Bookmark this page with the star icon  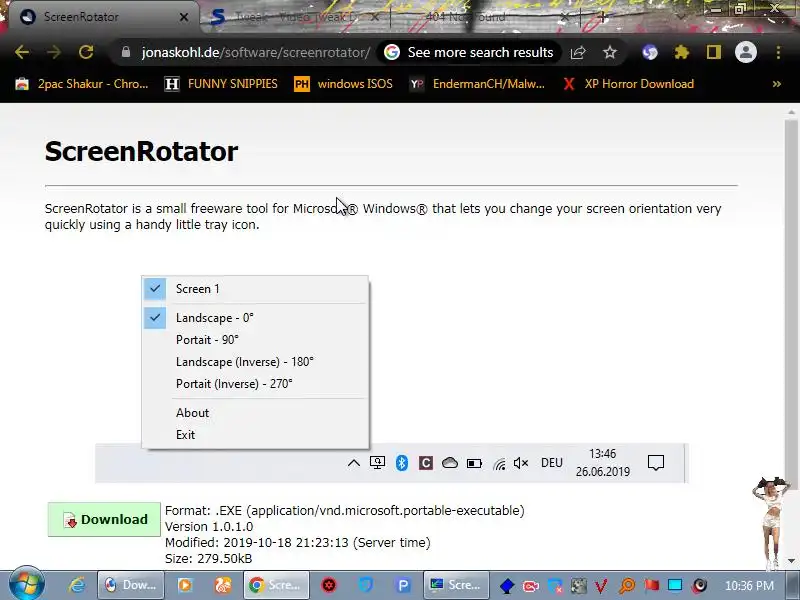click(610, 52)
